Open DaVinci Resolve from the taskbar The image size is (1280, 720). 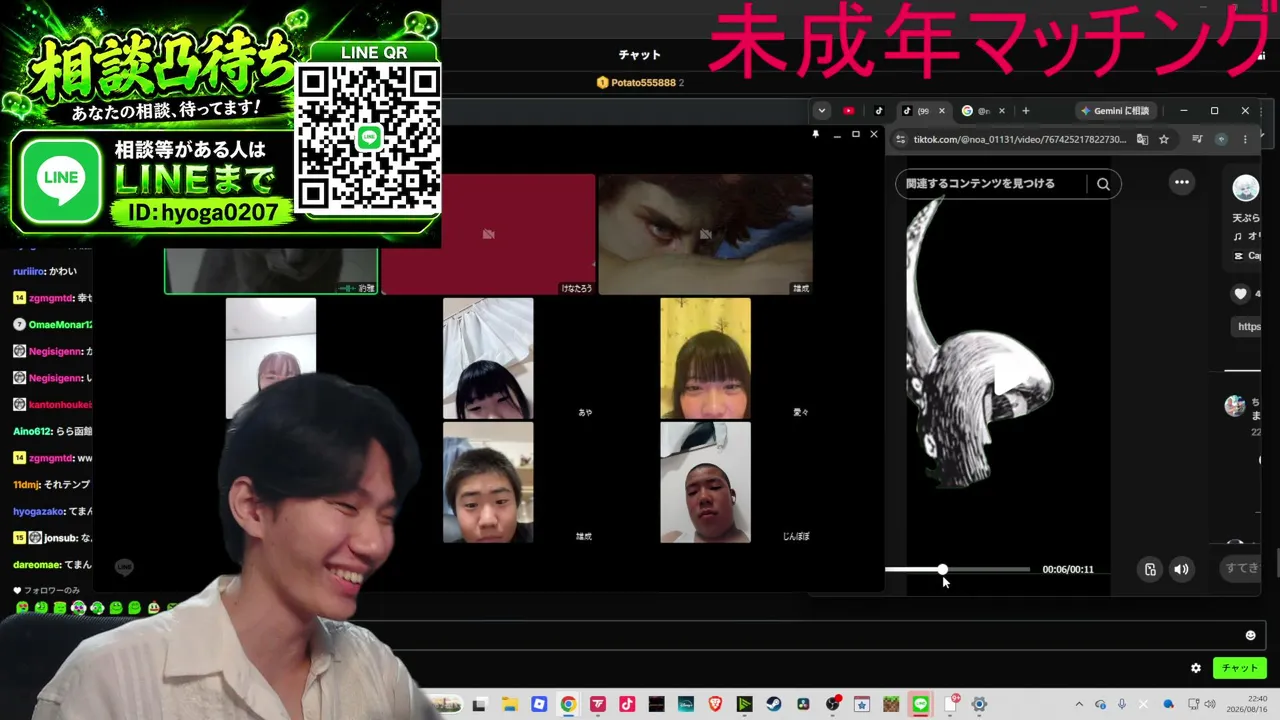coord(803,704)
